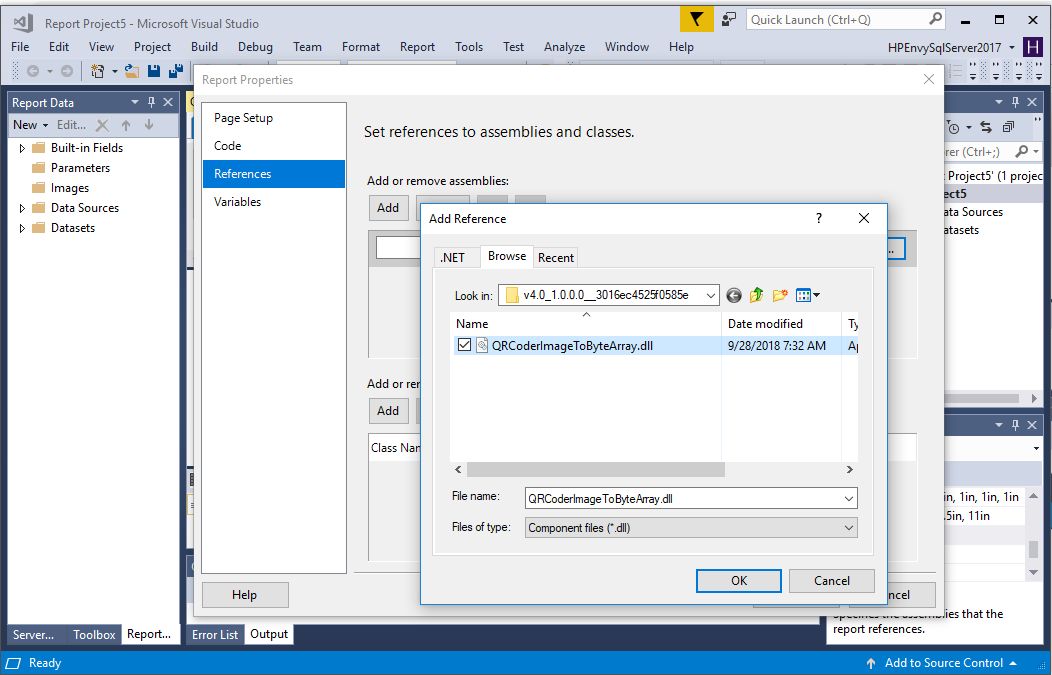Uncheck the QRCoderImageToByteArray.dll checkbox
Screen dimensions: 1052x675
point(464,345)
